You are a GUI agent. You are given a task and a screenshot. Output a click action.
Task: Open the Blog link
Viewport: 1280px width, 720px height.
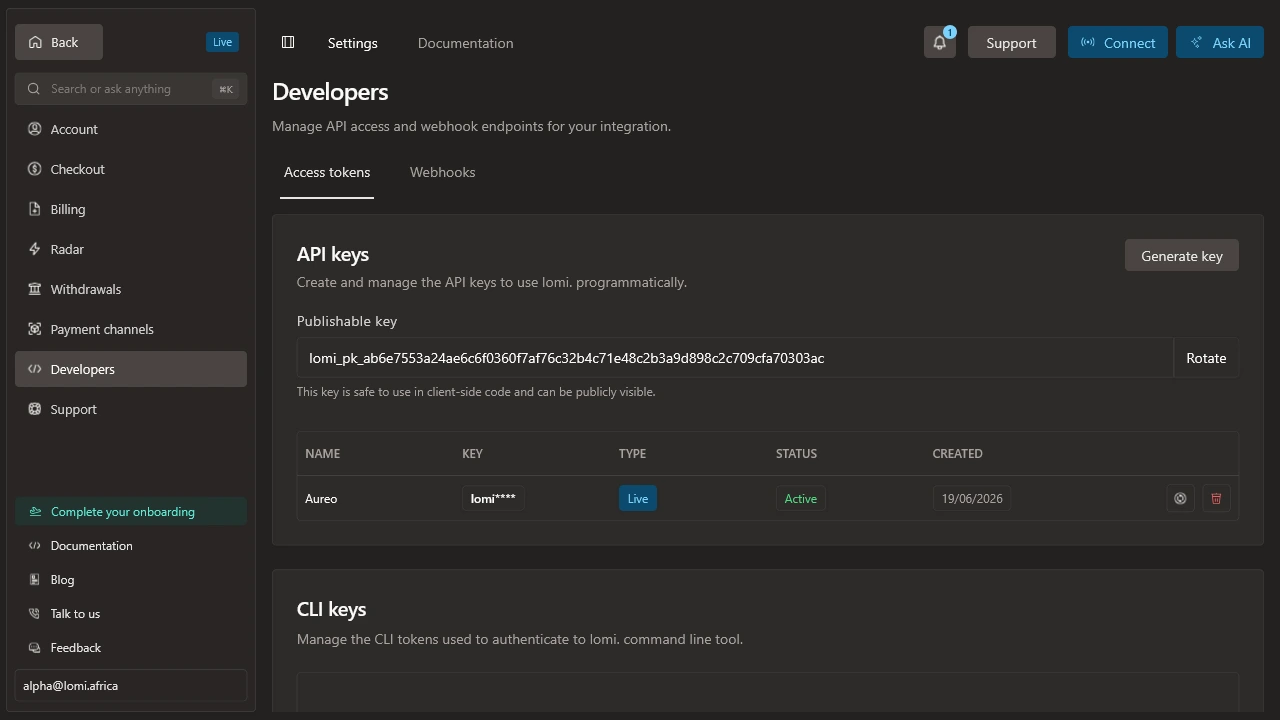point(131,579)
